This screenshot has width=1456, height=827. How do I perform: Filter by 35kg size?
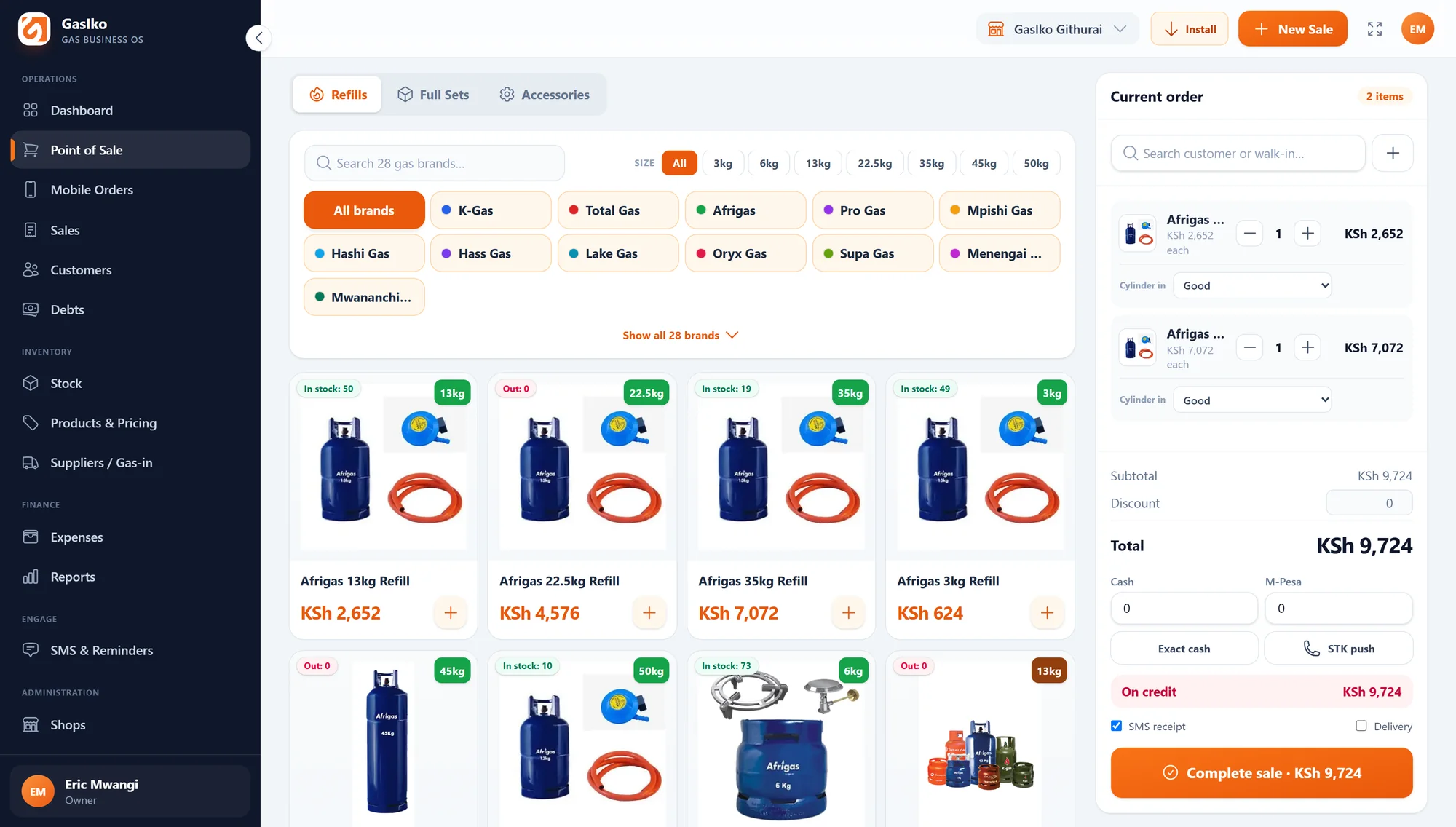pos(932,163)
